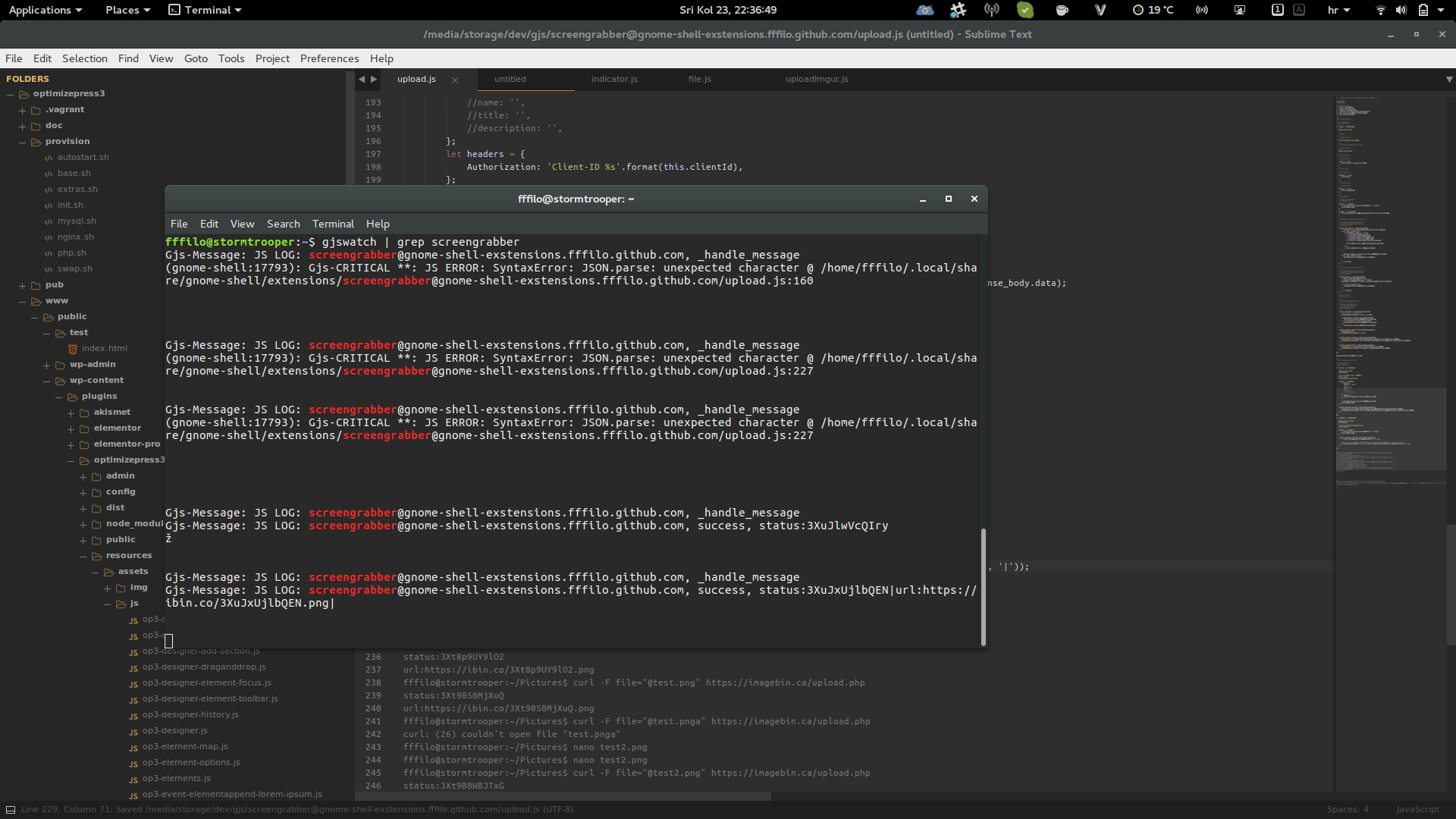This screenshot has height=819, width=1456.
Task: Open Sublime Text Tools menu
Action: (x=231, y=58)
